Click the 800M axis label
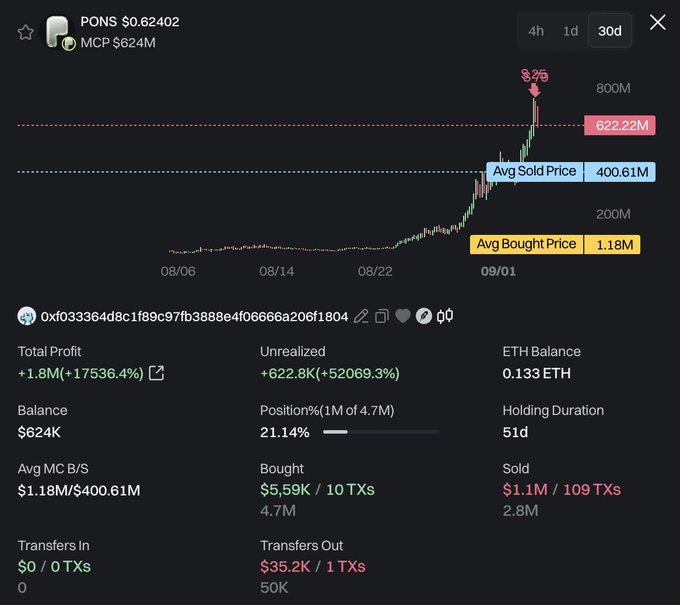This screenshot has height=605, width=680. click(613, 88)
